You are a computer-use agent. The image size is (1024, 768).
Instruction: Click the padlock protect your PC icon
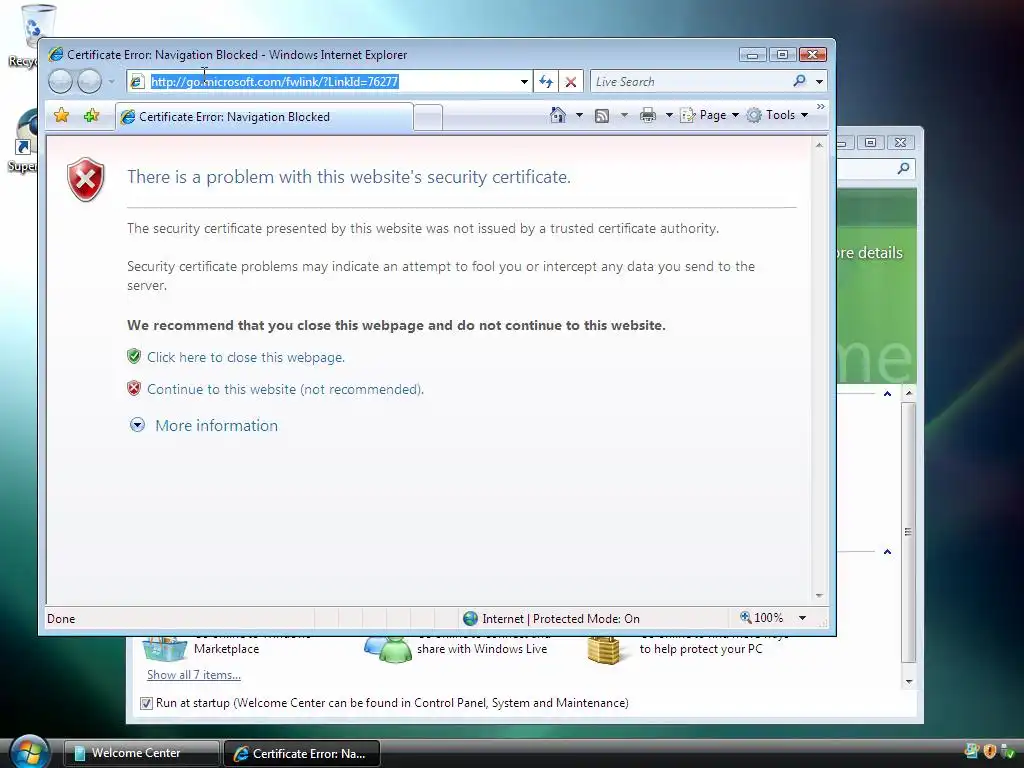click(603, 650)
